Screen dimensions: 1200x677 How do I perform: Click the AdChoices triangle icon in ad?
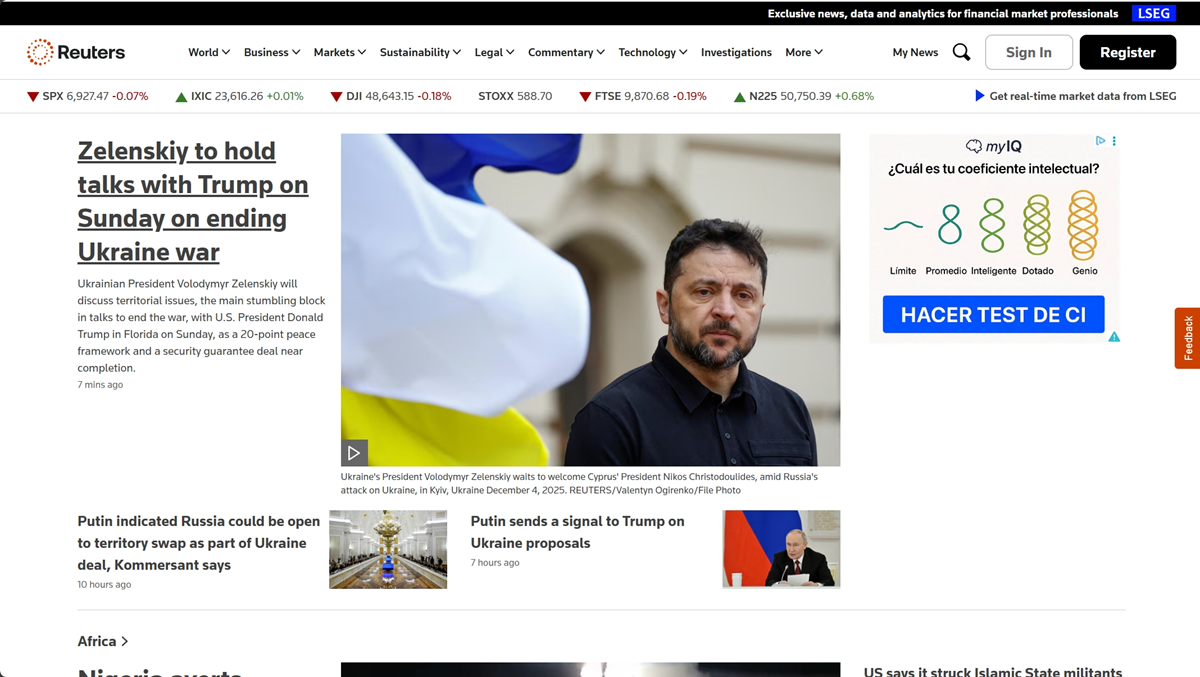1100,141
